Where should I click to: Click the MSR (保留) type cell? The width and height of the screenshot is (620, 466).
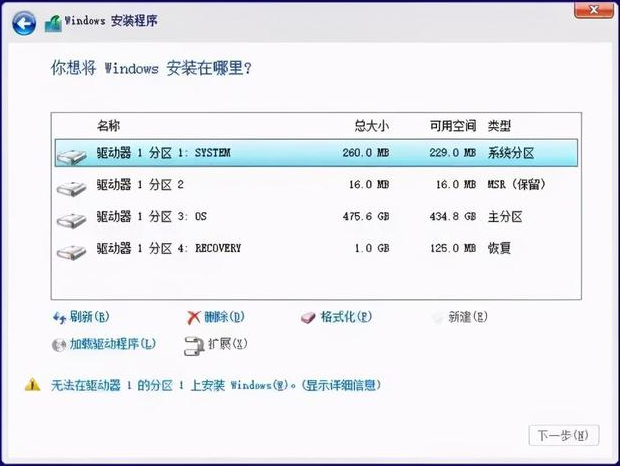coord(516,185)
